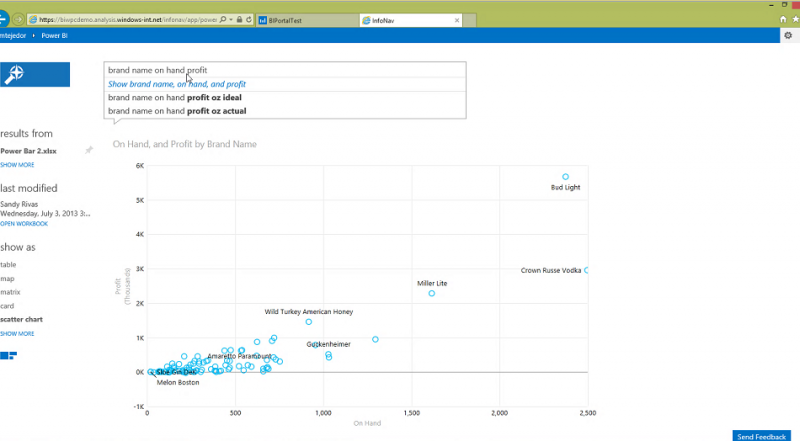Click into the question search box
The width and height of the screenshot is (800, 441).
[x=285, y=70]
